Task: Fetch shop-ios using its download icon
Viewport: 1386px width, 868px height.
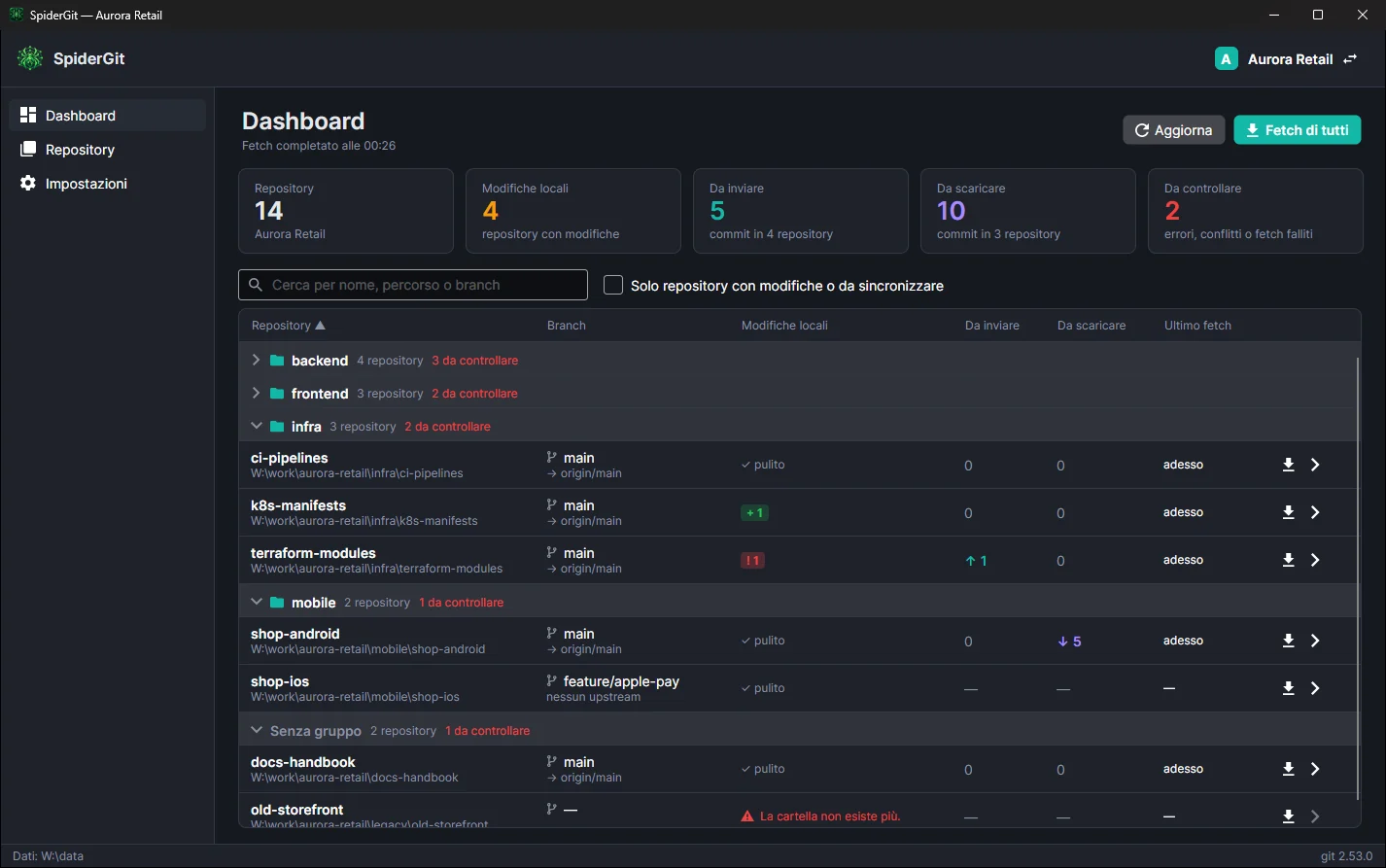Action: 1288,688
